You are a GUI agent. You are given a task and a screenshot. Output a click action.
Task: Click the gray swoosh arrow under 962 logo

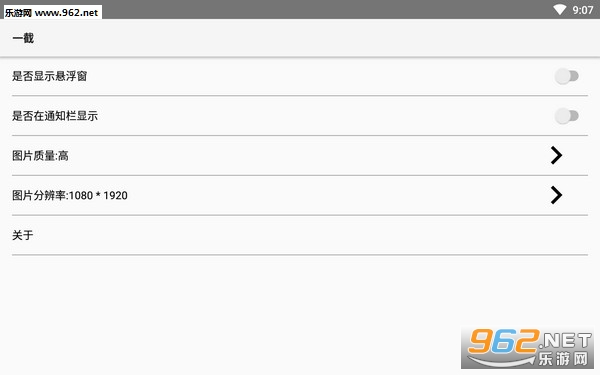click(500, 360)
